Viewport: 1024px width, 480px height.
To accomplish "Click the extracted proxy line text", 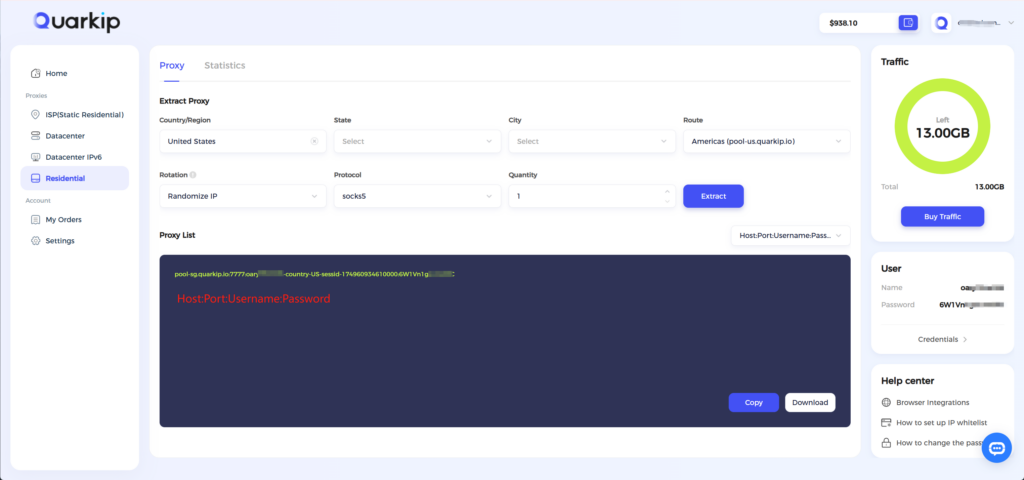I will point(315,274).
